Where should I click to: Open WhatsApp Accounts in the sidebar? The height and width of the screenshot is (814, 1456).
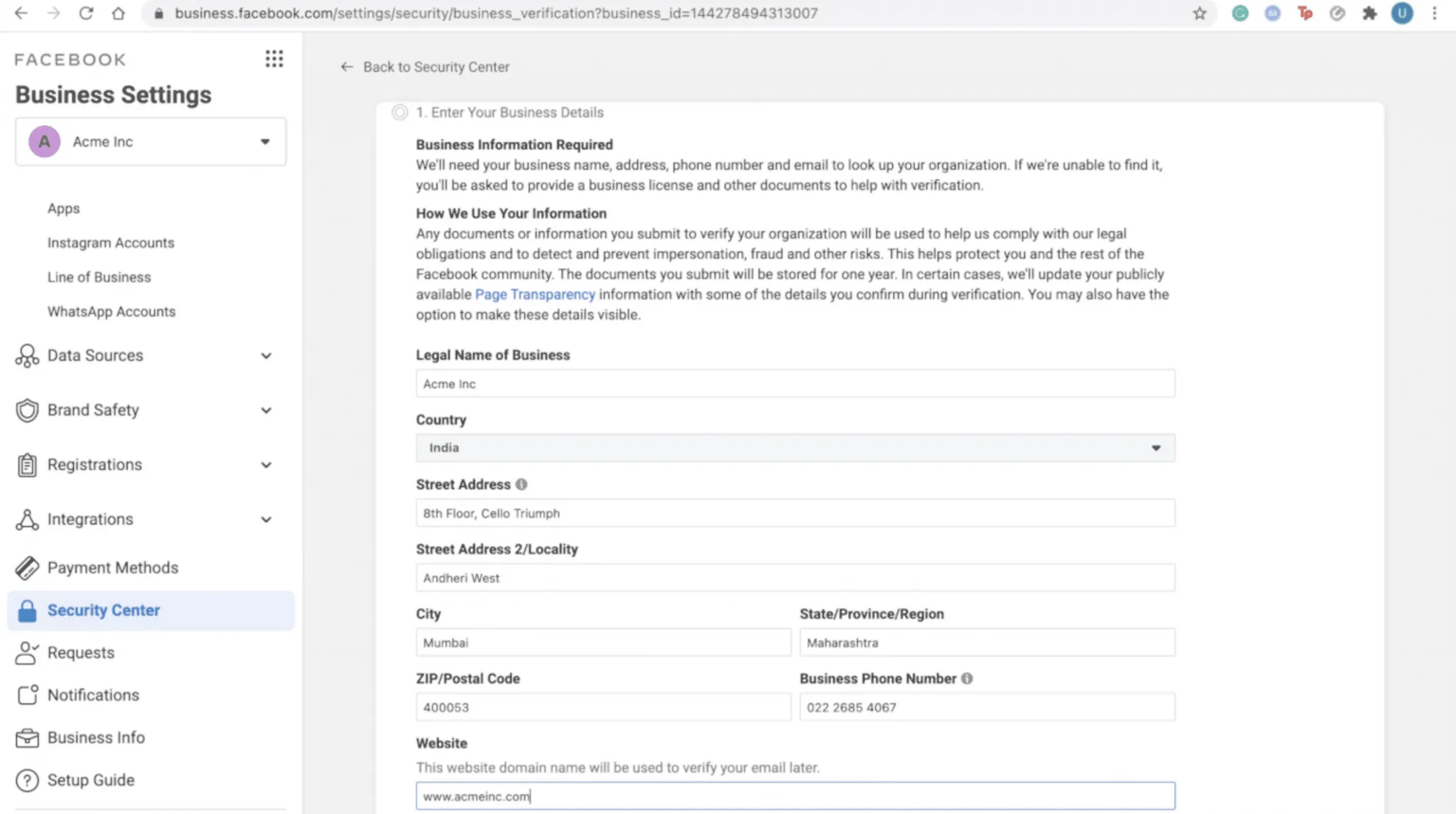pyautogui.click(x=112, y=311)
